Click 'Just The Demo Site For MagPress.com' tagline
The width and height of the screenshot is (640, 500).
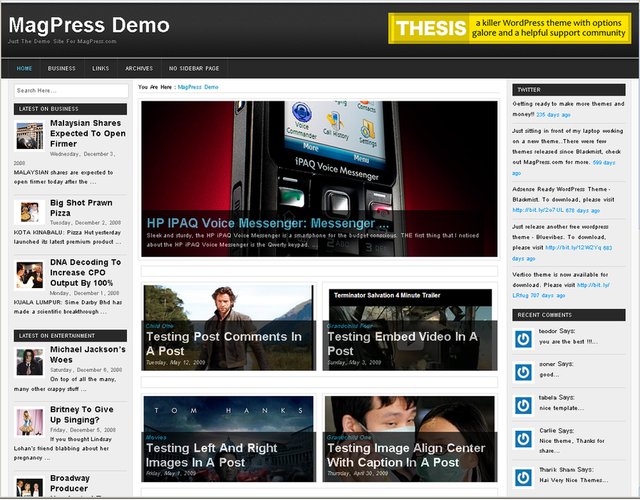(62, 41)
